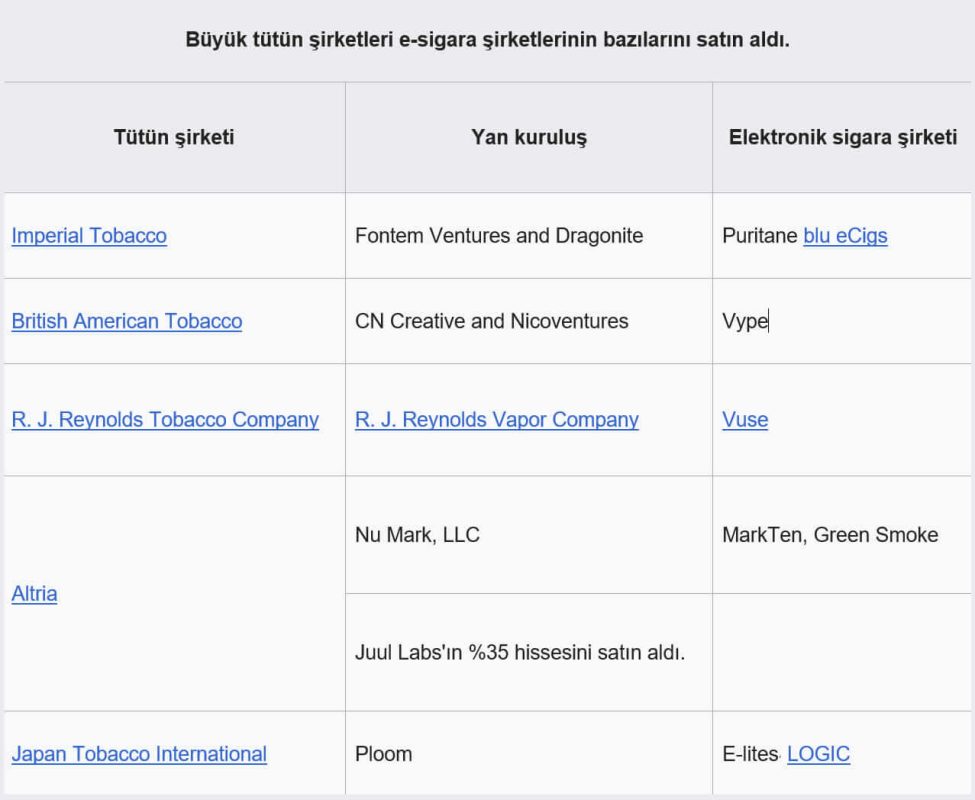The image size is (975, 800).
Task: Select the 'Tütün şirketi' column header
Action: pyautogui.click(x=174, y=137)
